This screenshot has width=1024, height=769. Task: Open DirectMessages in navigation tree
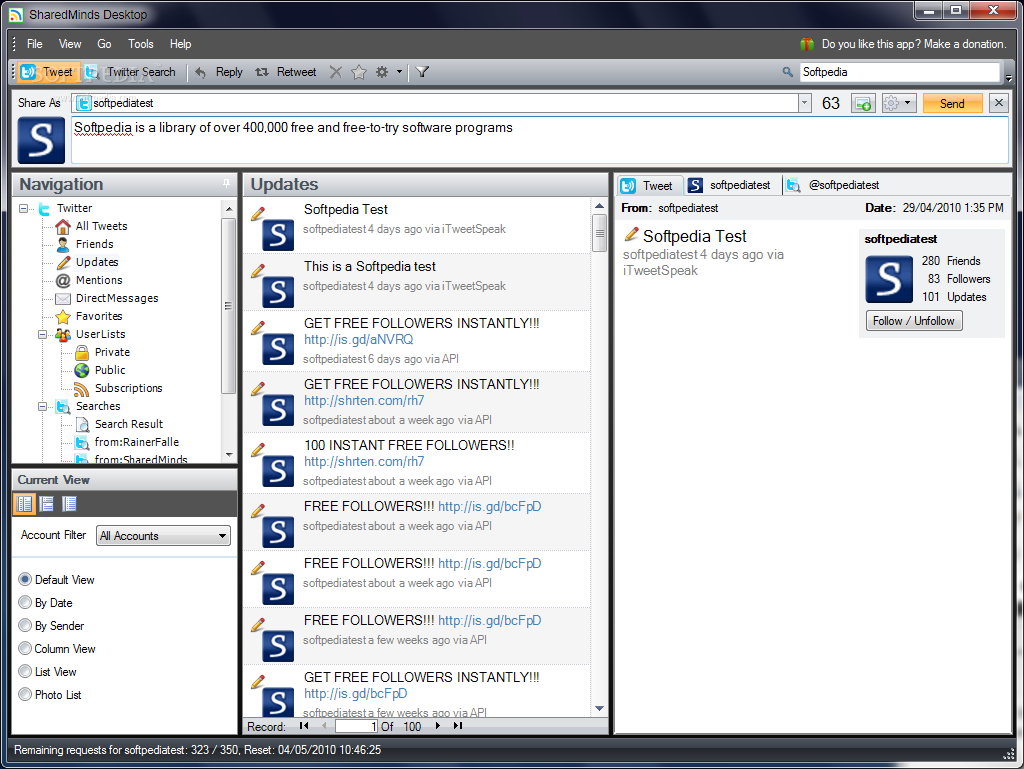pos(117,298)
